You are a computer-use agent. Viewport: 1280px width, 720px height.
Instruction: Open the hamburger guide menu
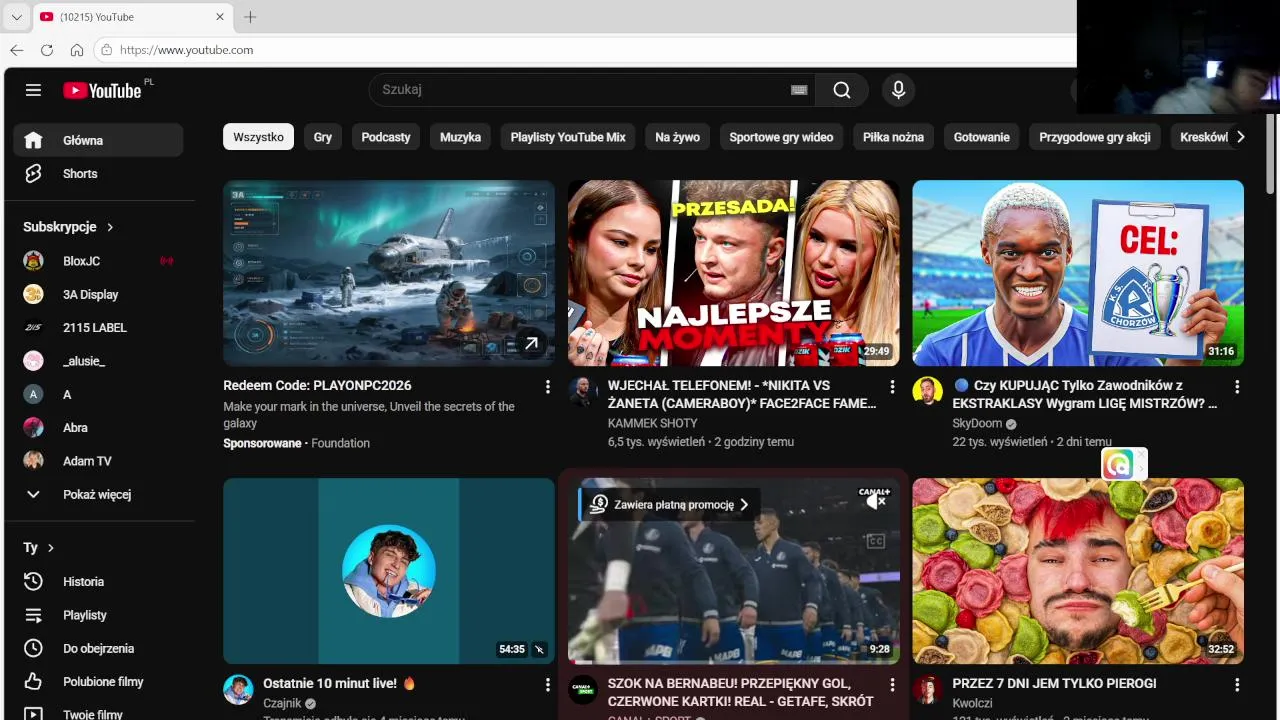[33, 90]
